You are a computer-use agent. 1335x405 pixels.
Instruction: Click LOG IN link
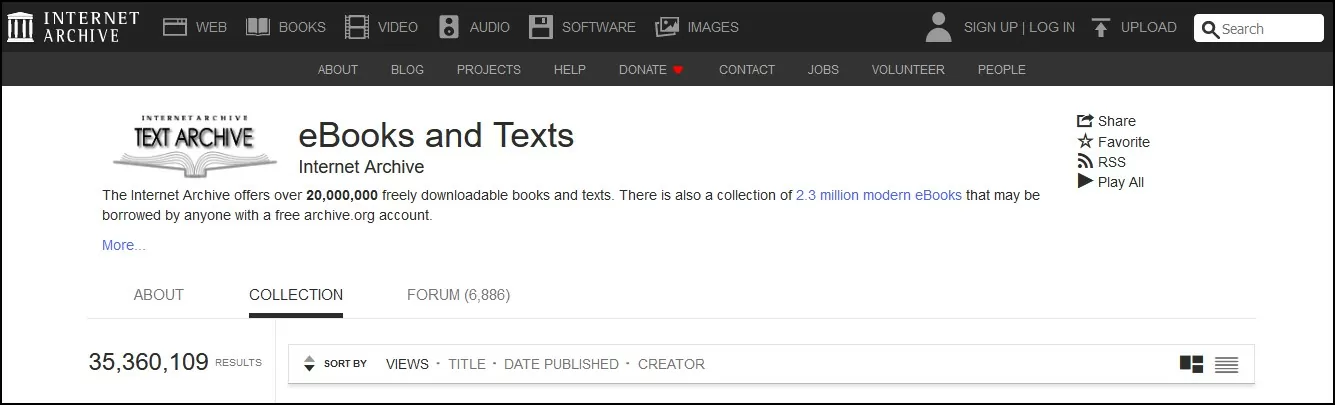pos(1052,27)
